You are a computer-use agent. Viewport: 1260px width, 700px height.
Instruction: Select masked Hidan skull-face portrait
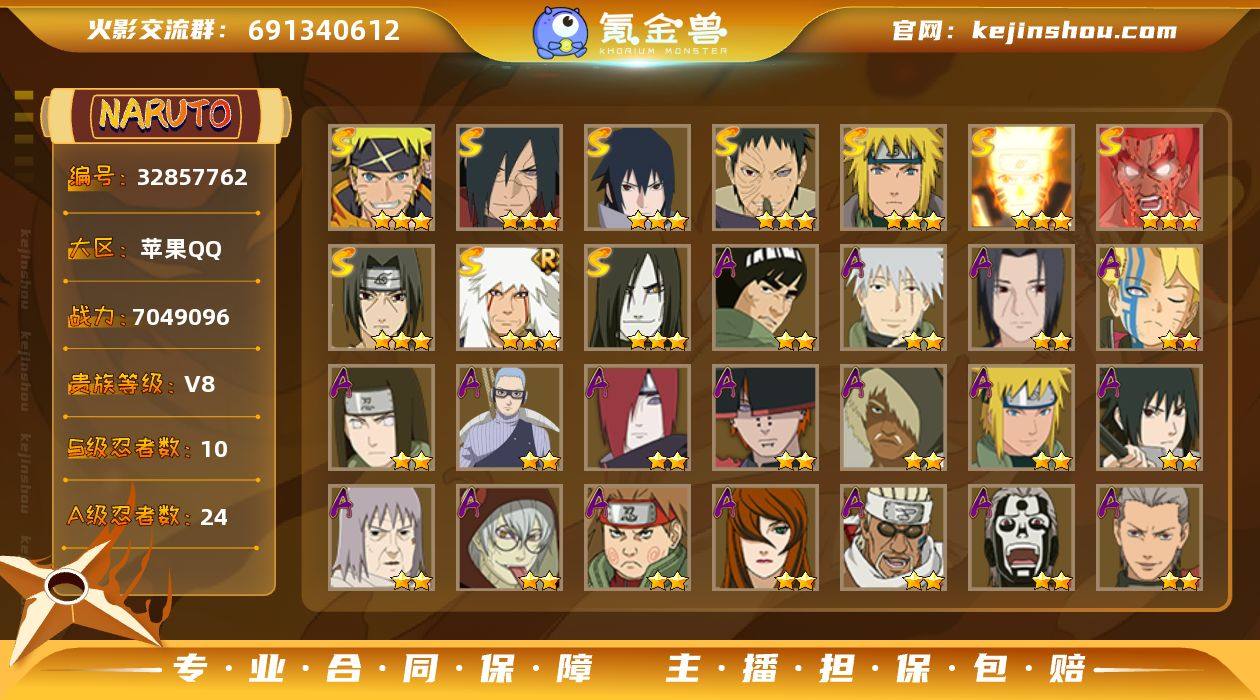pos(1022,538)
